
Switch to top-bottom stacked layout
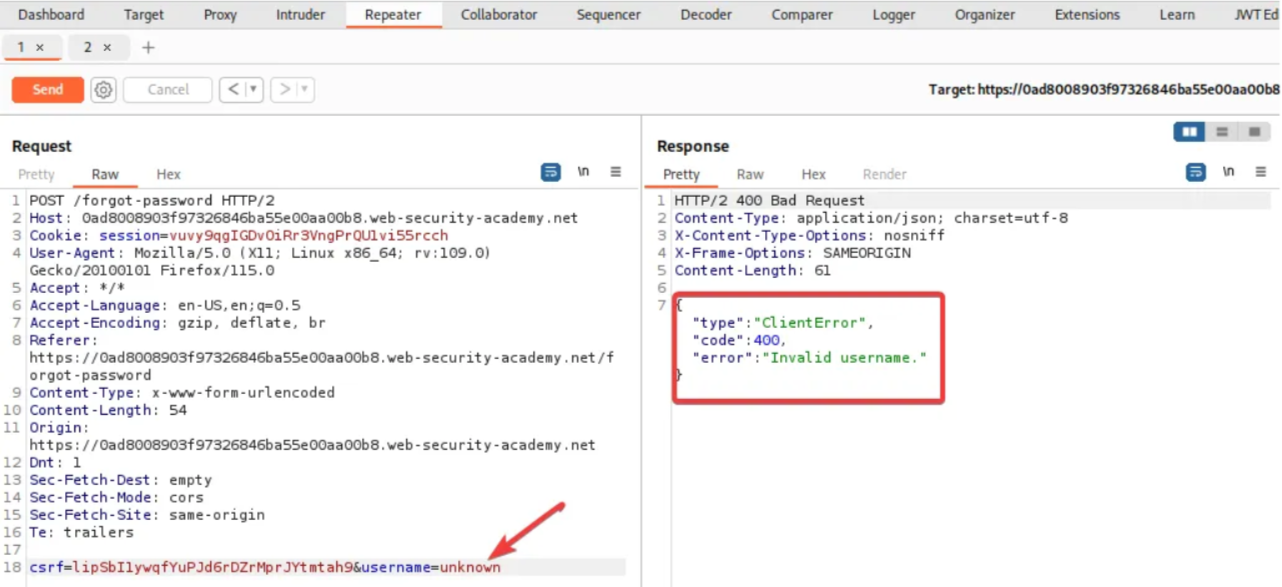pos(1221,132)
